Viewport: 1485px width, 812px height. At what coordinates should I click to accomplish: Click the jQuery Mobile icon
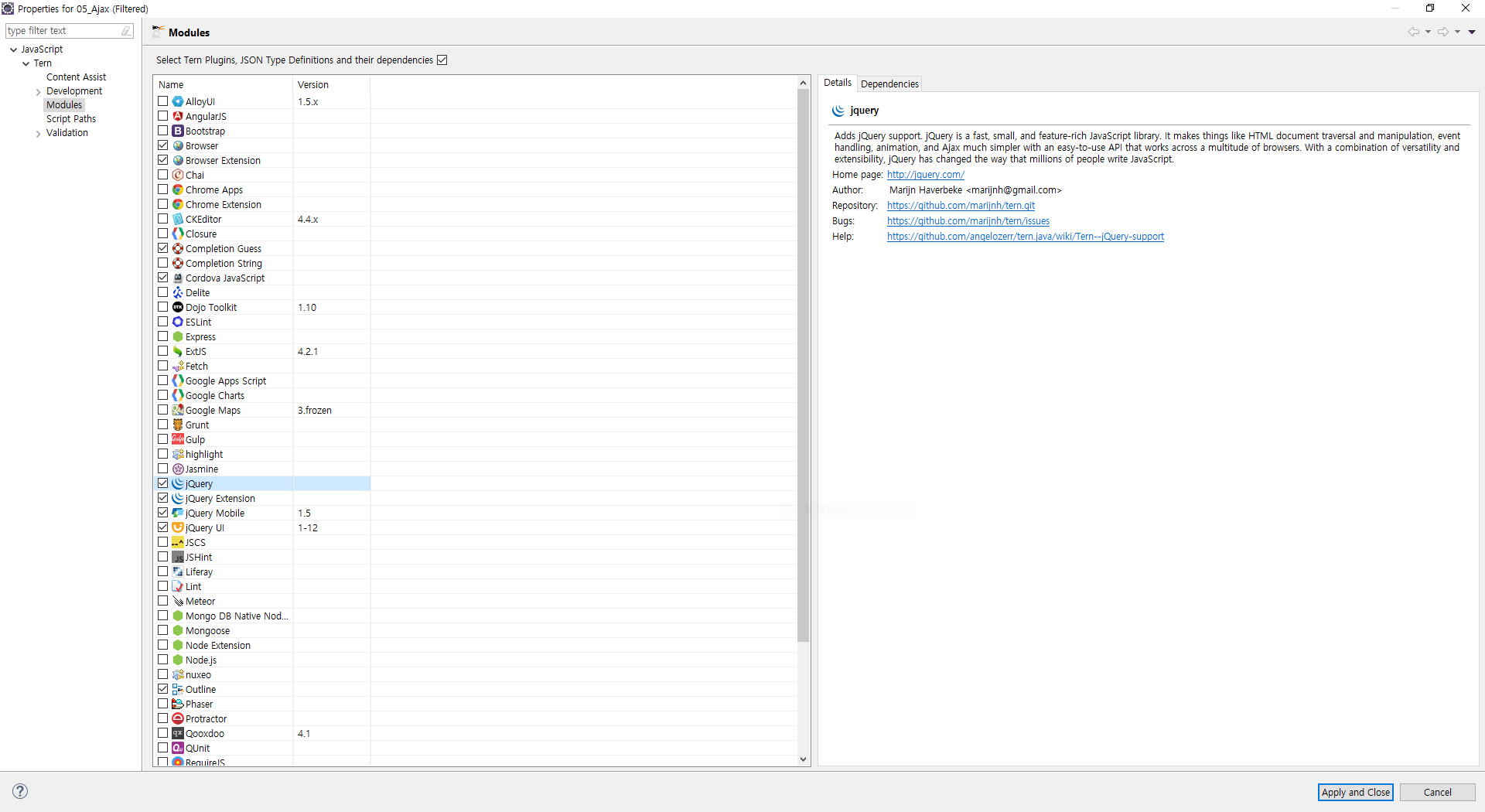tap(178, 513)
